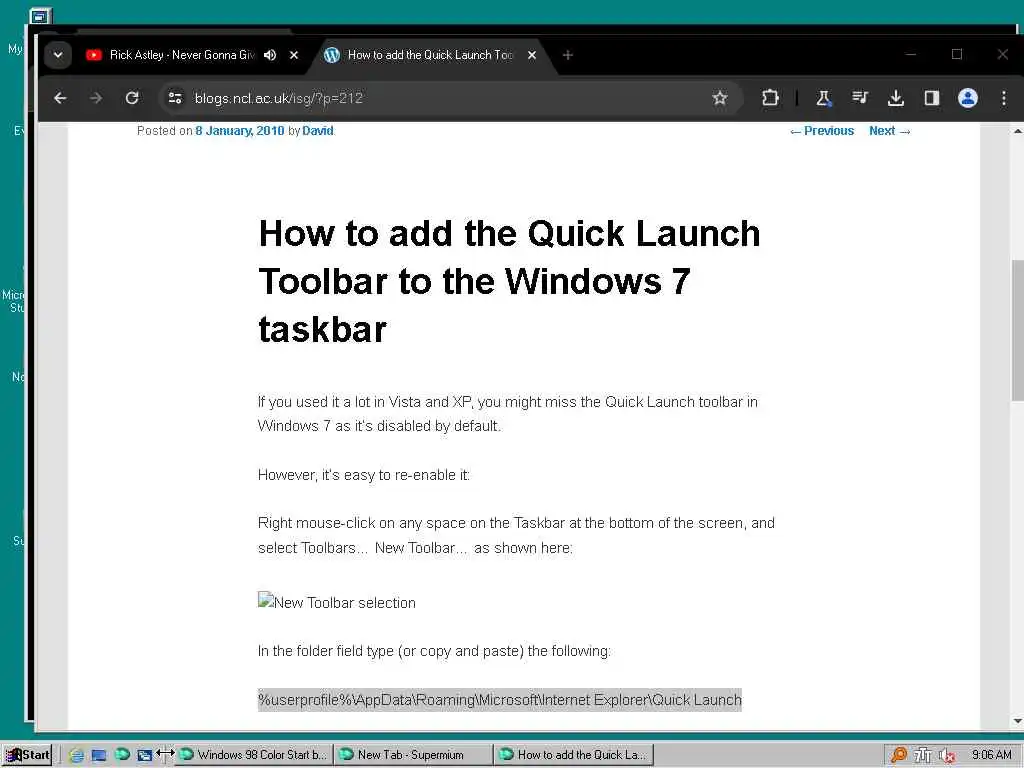Open a new browser tab
The height and width of the screenshot is (768, 1024).
pyautogui.click(x=568, y=55)
